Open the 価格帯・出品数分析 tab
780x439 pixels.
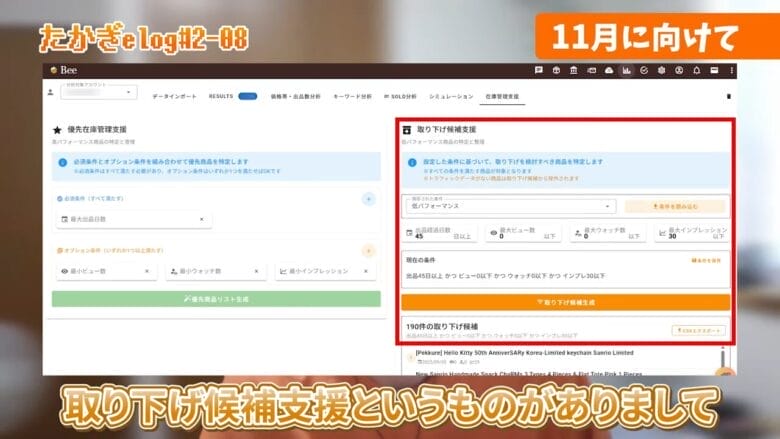tap(295, 96)
